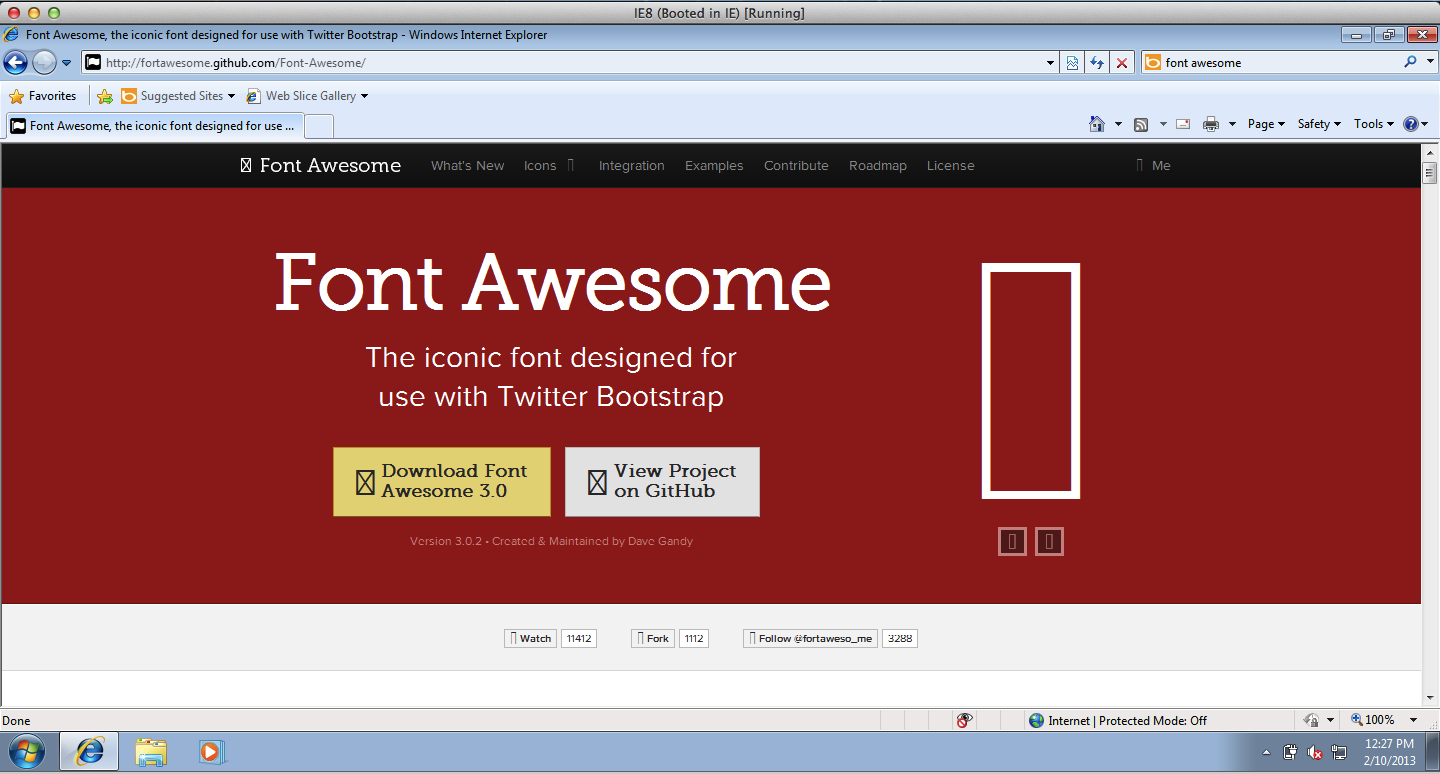Go to the Integration nav link
The image size is (1440, 774).
pyautogui.click(x=631, y=166)
